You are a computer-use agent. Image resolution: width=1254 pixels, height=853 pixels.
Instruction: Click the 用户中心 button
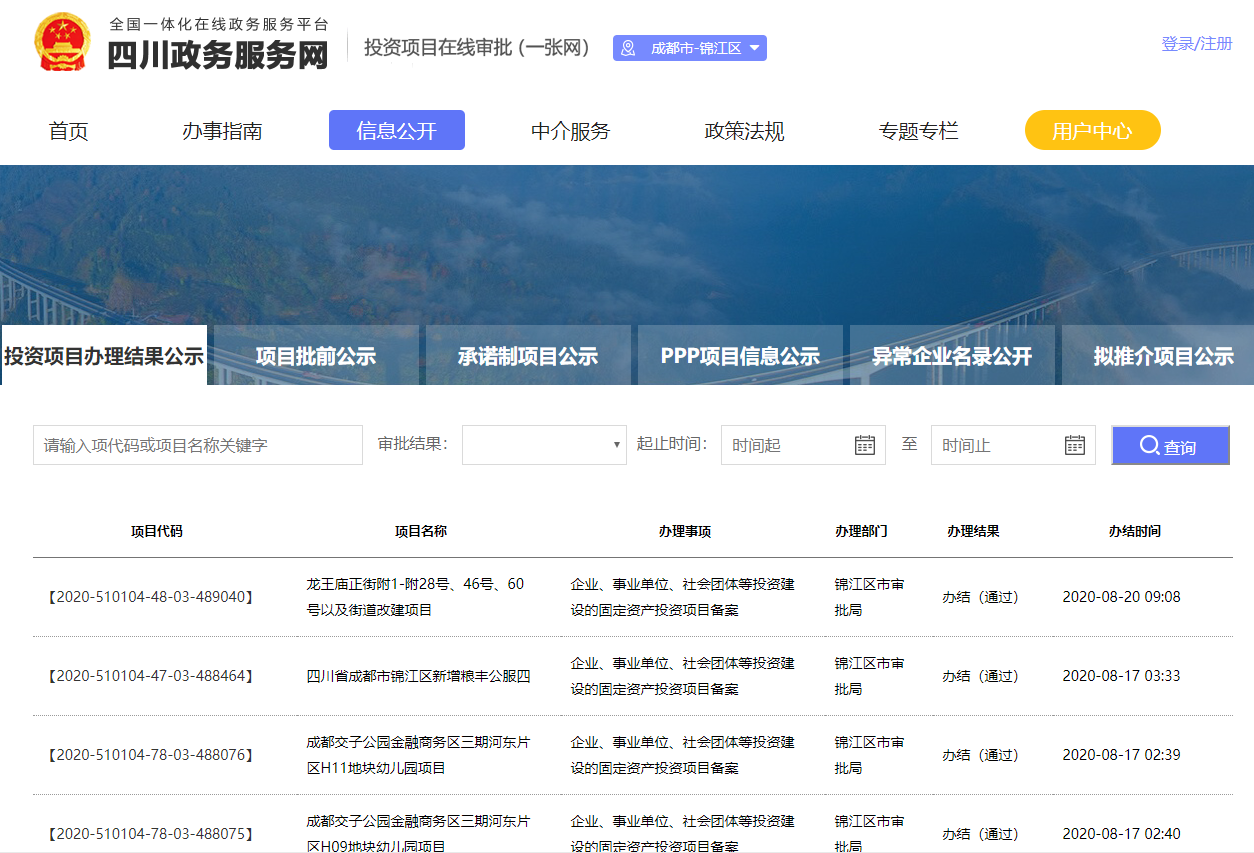click(x=1092, y=131)
